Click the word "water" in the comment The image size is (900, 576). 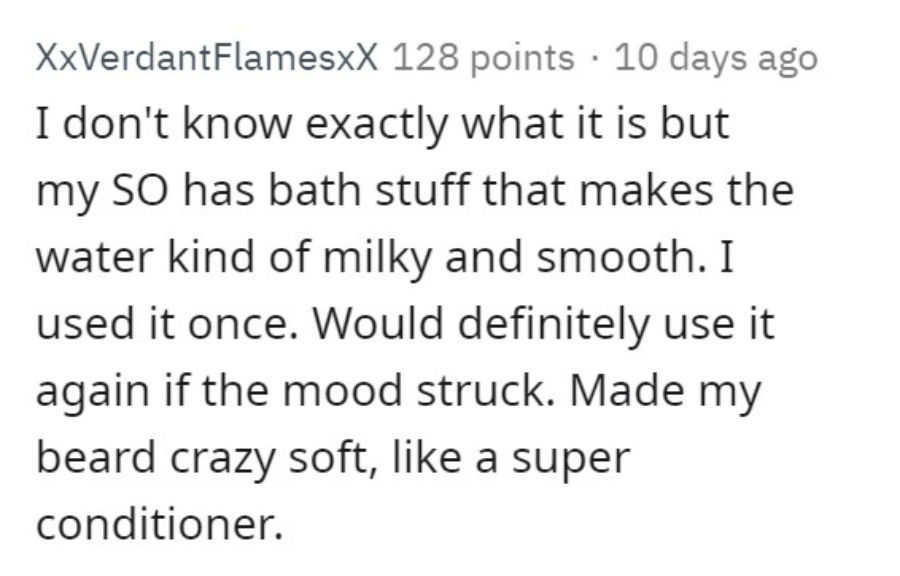click(94, 258)
